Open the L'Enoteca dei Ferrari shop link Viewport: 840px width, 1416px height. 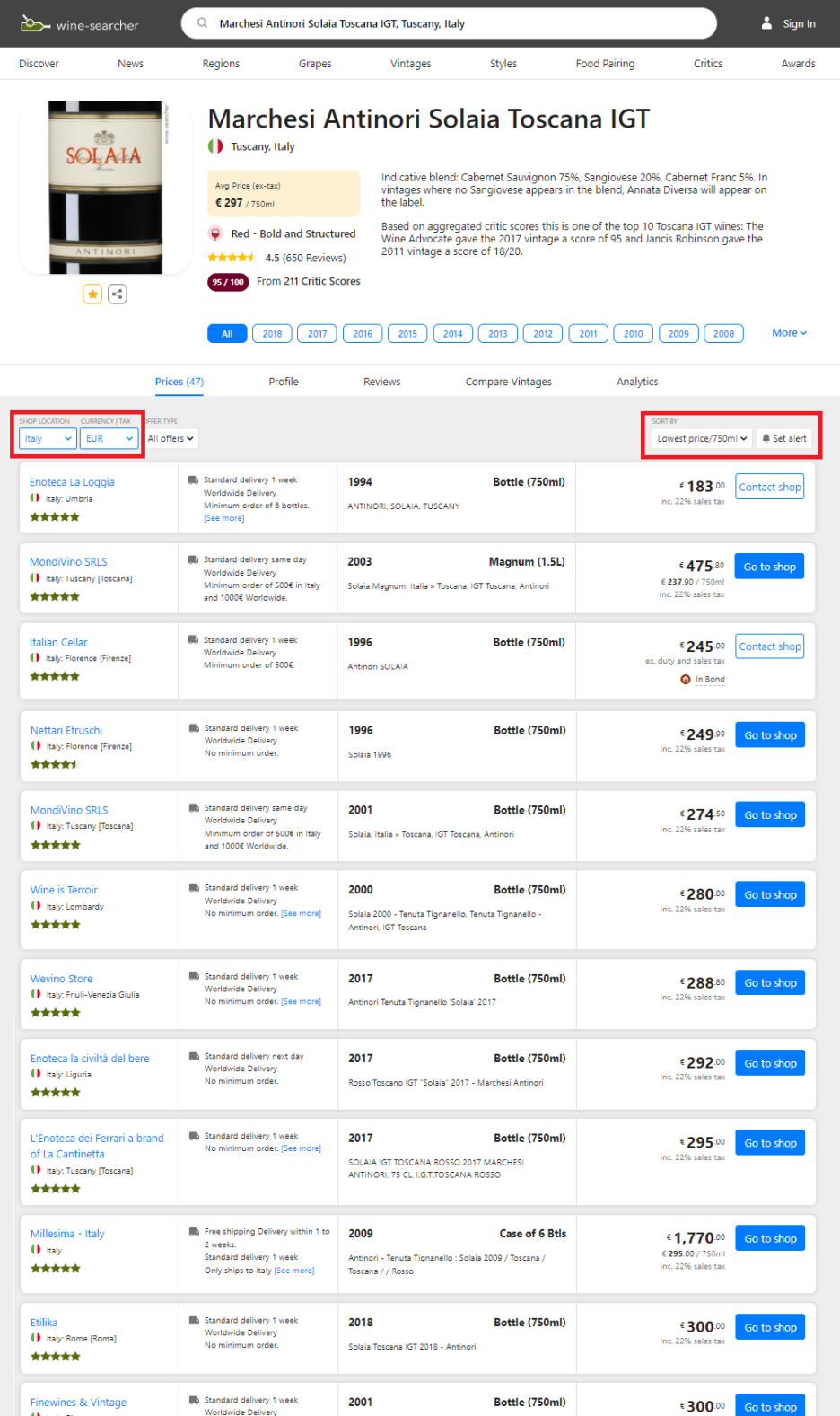coord(97,1146)
